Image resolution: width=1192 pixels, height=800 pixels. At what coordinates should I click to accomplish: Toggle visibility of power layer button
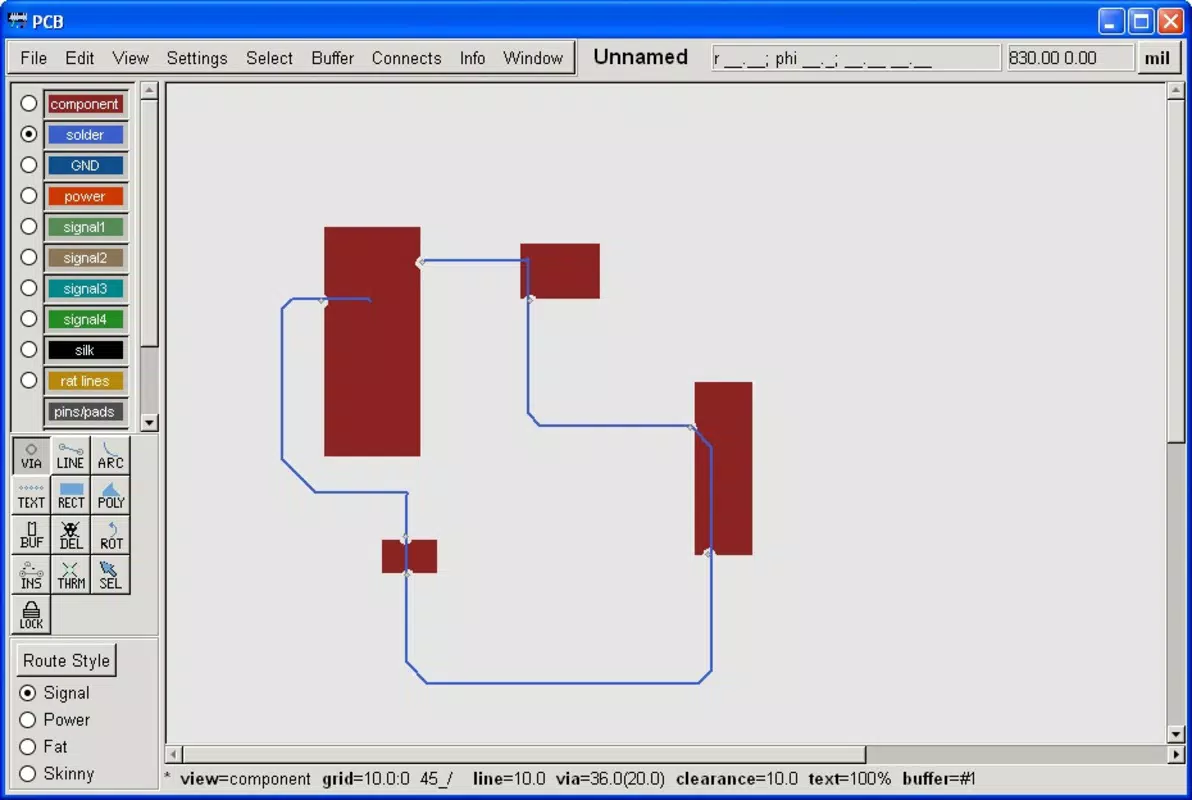85,196
